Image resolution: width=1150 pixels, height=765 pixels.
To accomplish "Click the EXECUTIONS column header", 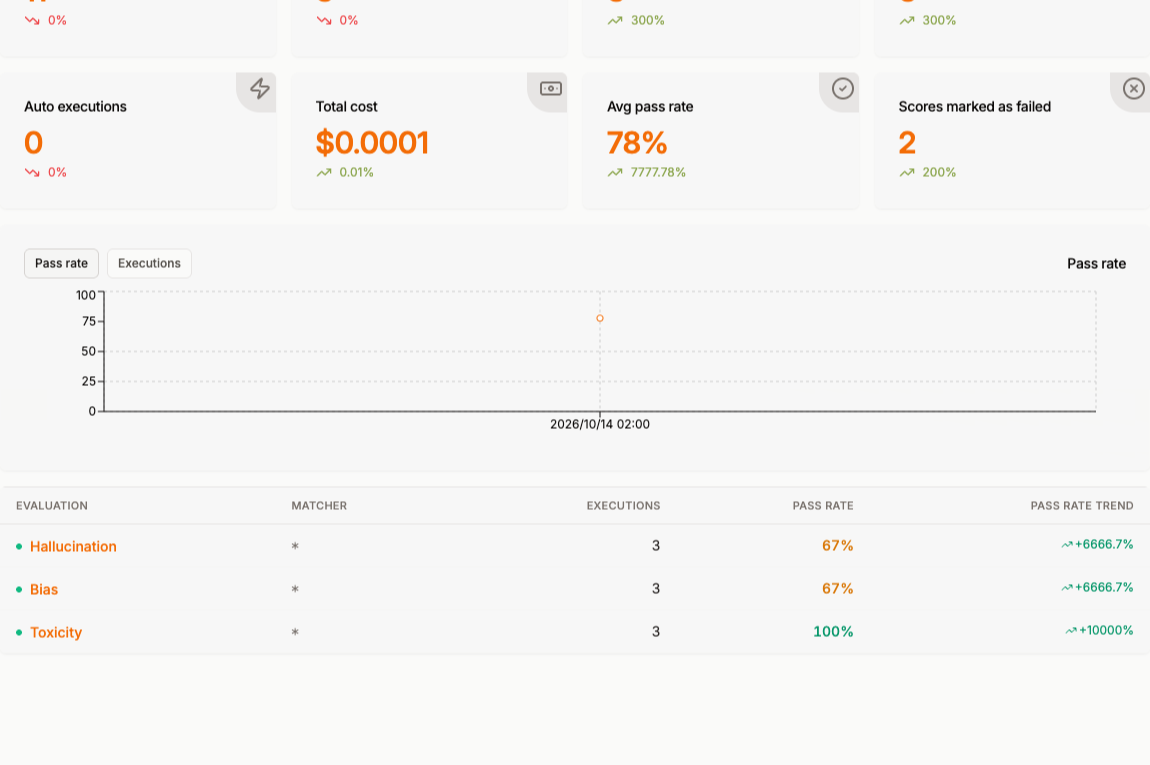I will coord(623,505).
